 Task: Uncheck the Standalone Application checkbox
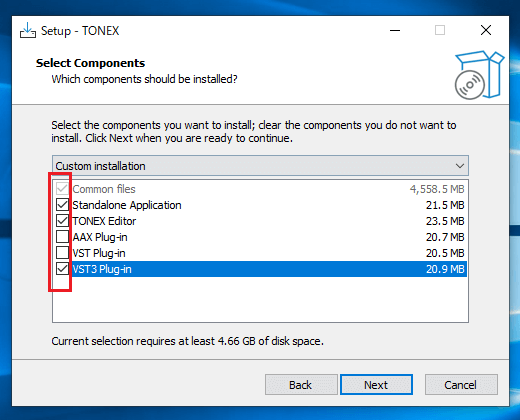[62, 205]
